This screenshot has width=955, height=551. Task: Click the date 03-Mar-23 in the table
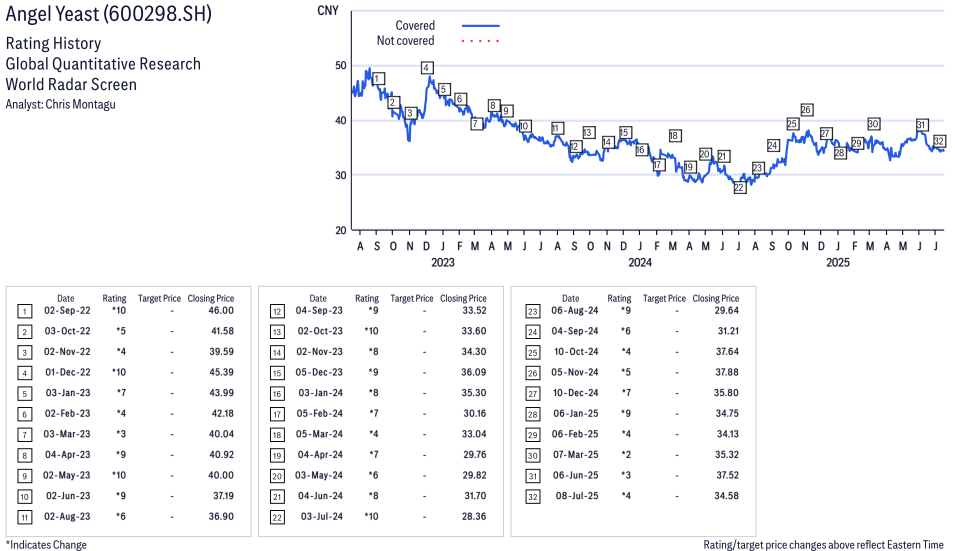66,434
